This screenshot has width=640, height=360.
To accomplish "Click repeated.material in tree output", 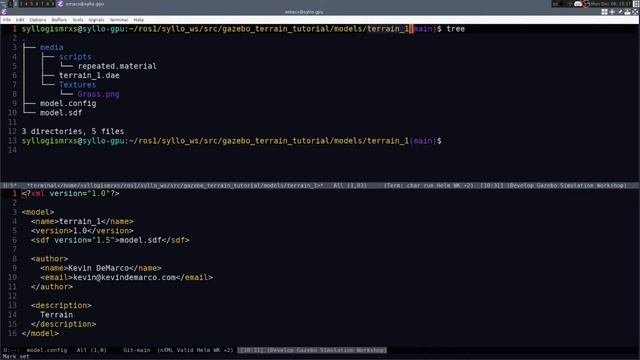I will [x=117, y=66].
